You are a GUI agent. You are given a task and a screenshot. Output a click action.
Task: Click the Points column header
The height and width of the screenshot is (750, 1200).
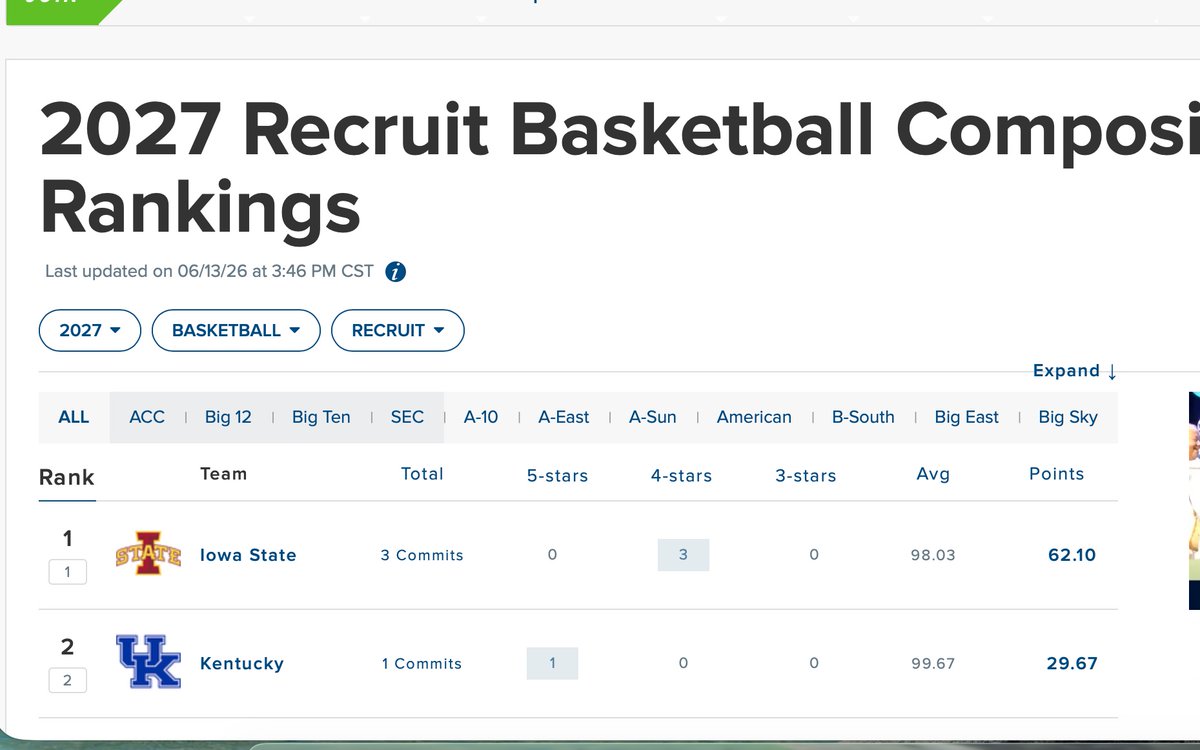(x=1057, y=474)
